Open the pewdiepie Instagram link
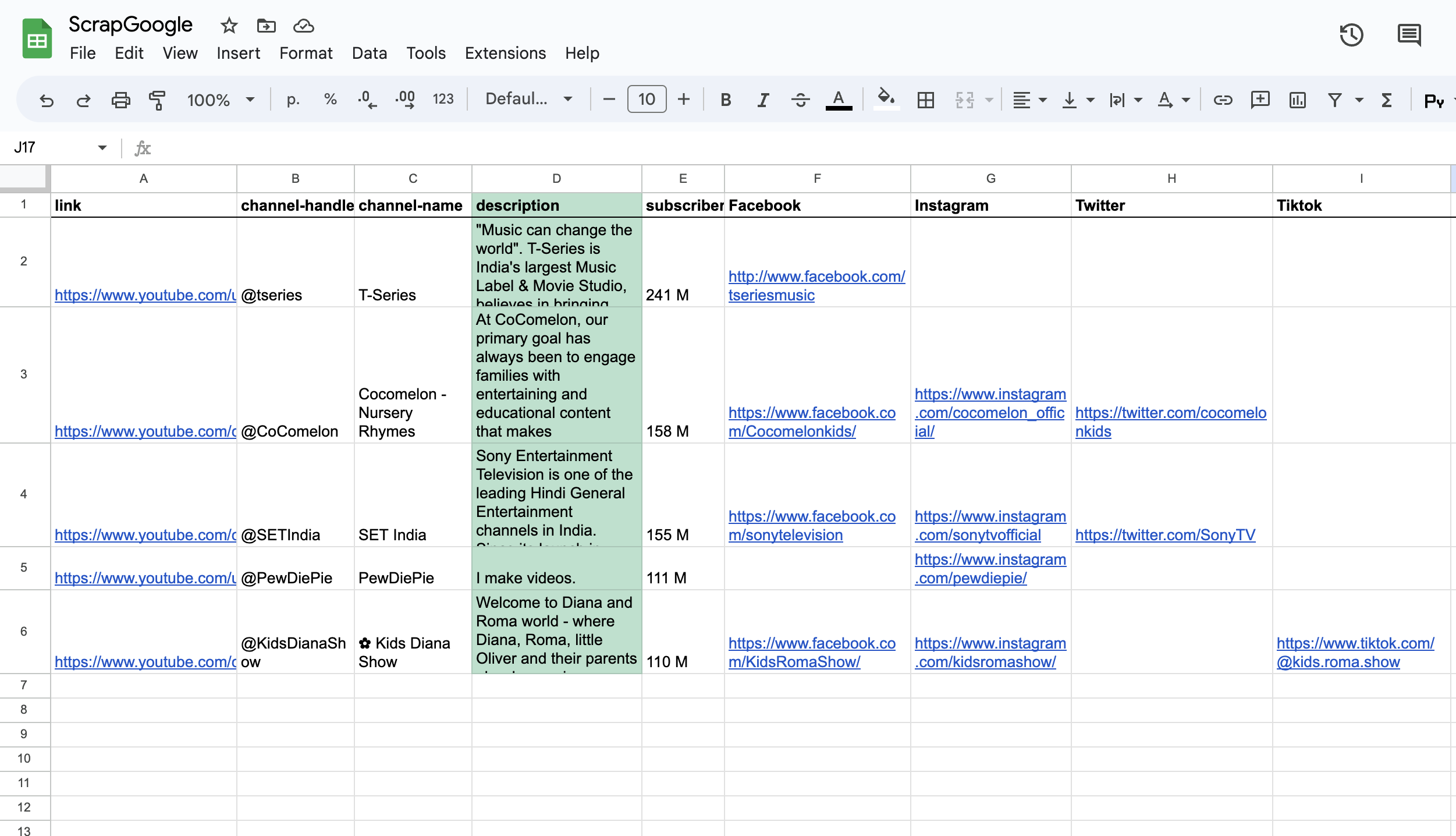The width and height of the screenshot is (1456, 836). point(990,568)
